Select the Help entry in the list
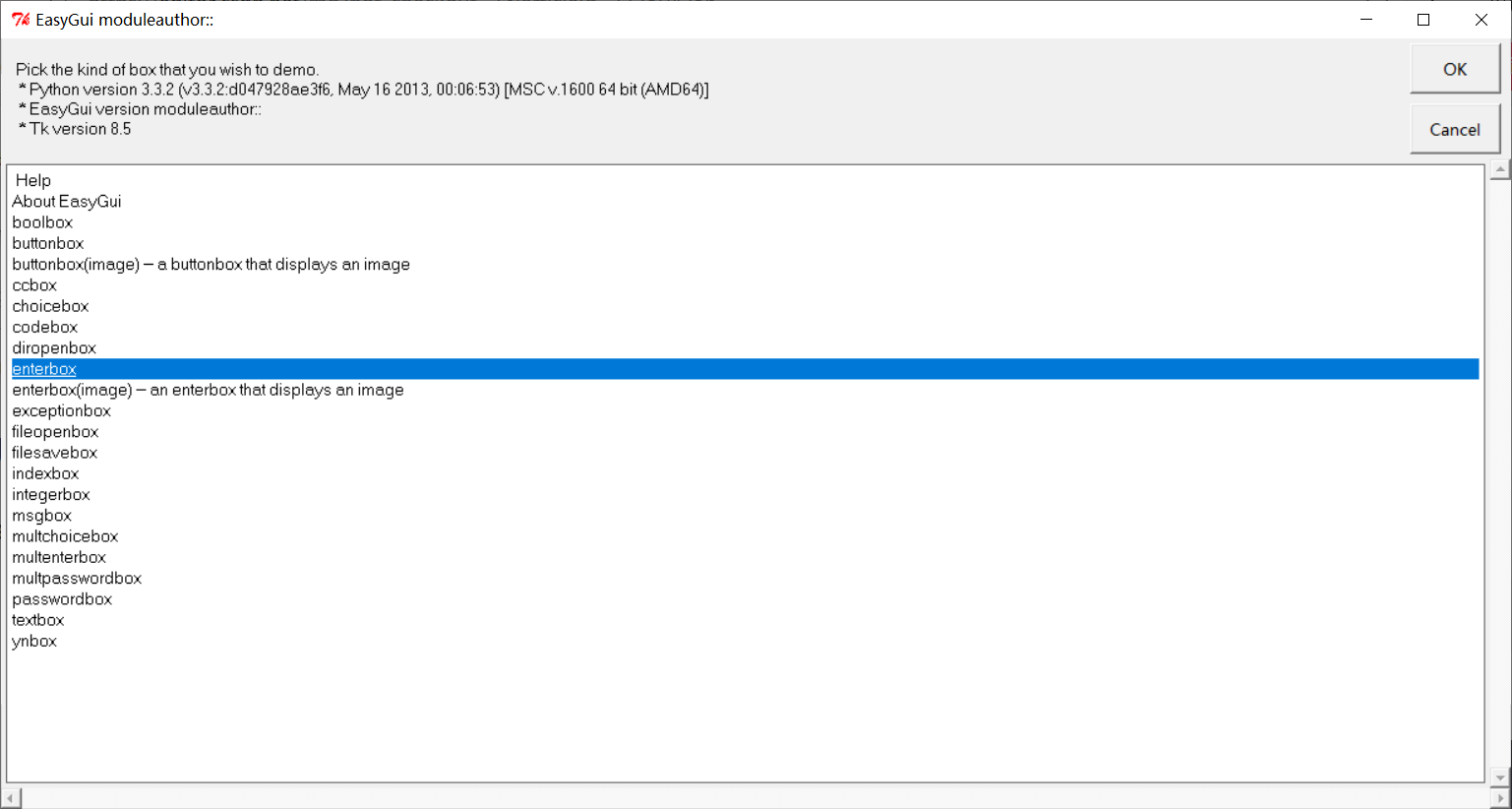The image size is (1512, 809). [x=32, y=180]
